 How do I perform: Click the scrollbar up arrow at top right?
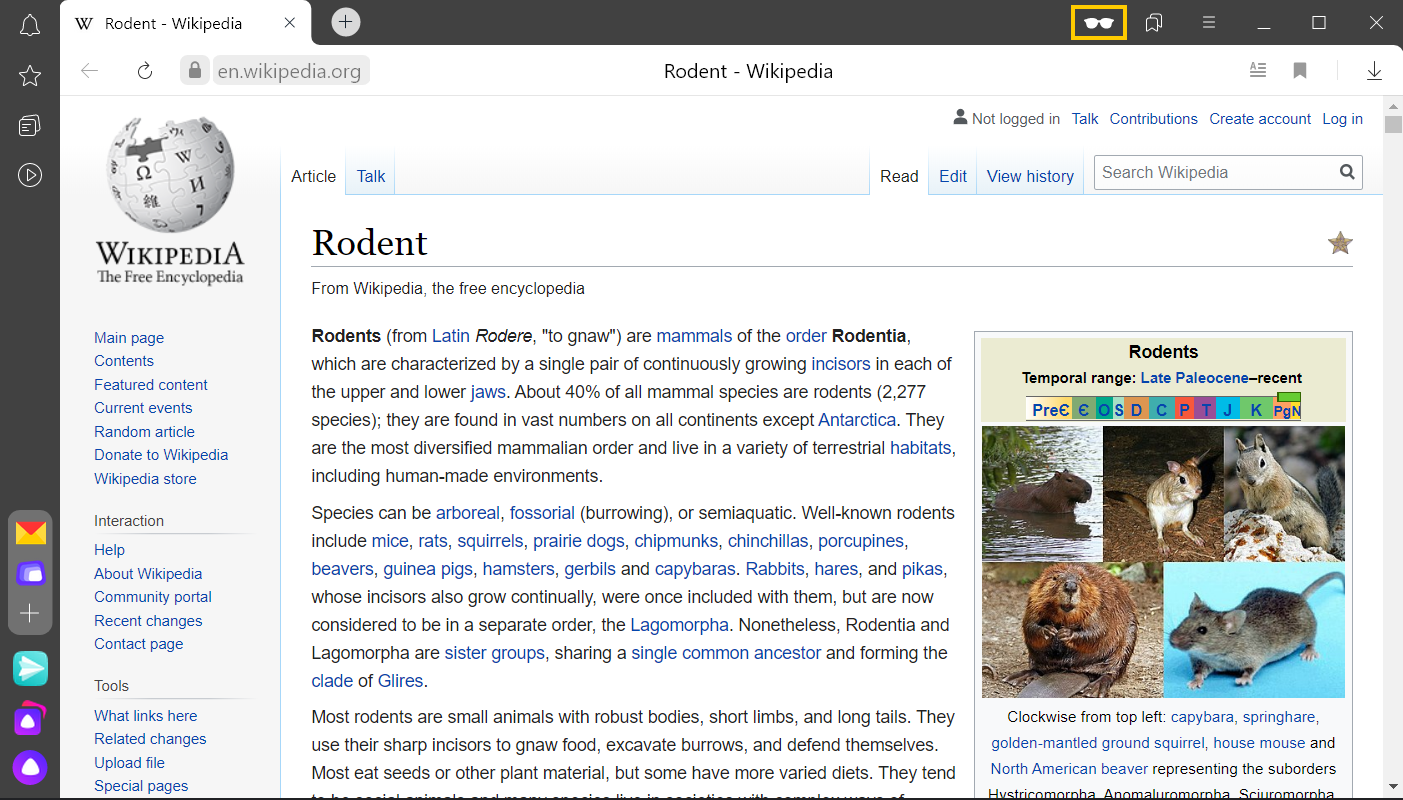[1393, 107]
